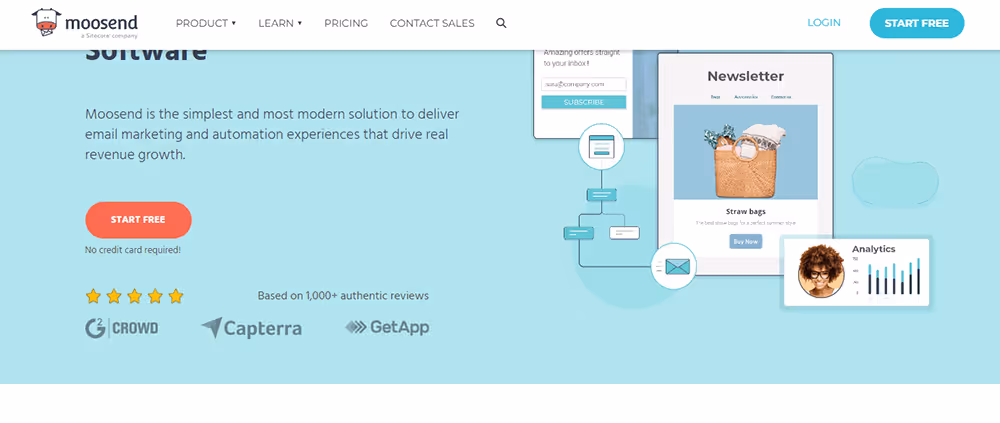
Task: Expand the LEARN dropdown menu
Action: click(280, 23)
